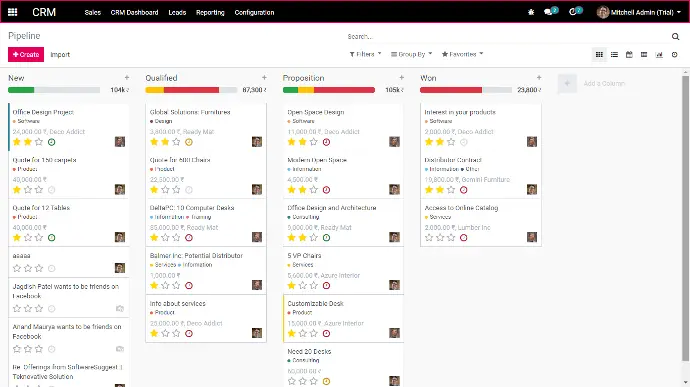Viewport: 690px width, 387px height.
Task: Set first priority star on asasa card
Action: pyautogui.click(x=17, y=268)
